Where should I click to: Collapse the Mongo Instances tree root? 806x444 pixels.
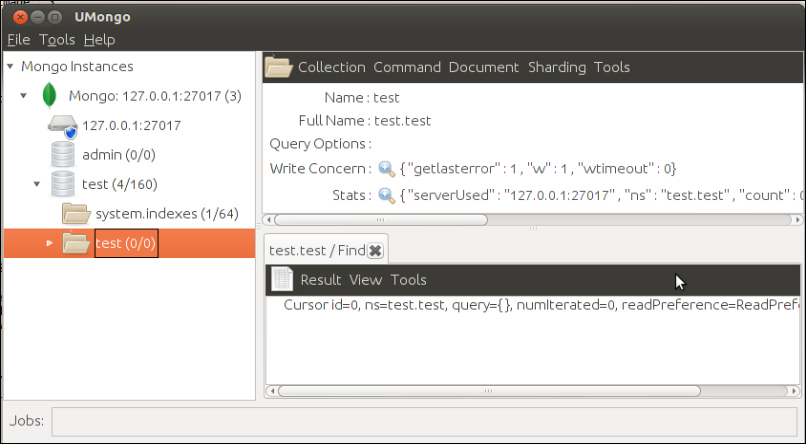10,66
